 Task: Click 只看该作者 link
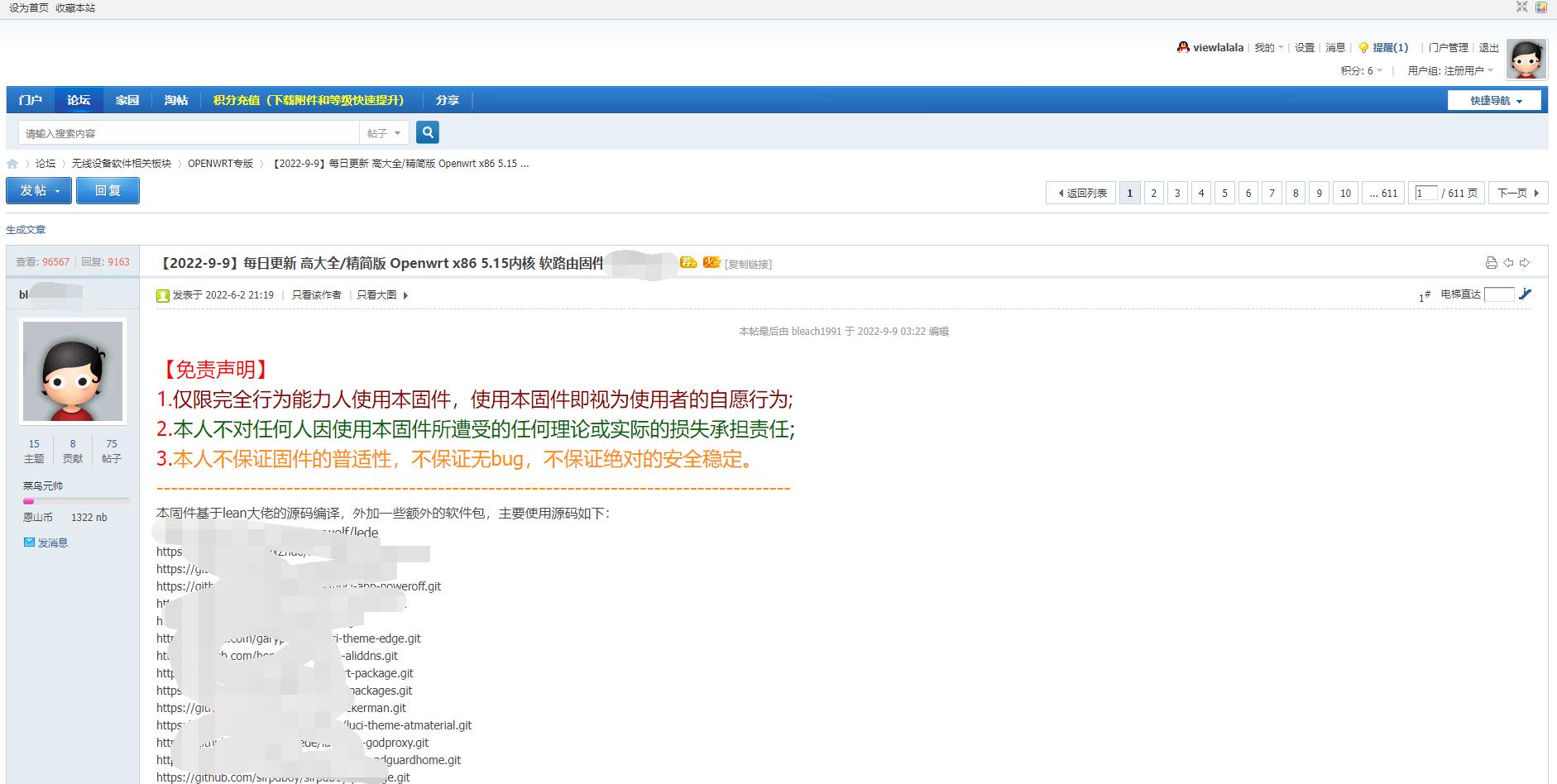[317, 295]
